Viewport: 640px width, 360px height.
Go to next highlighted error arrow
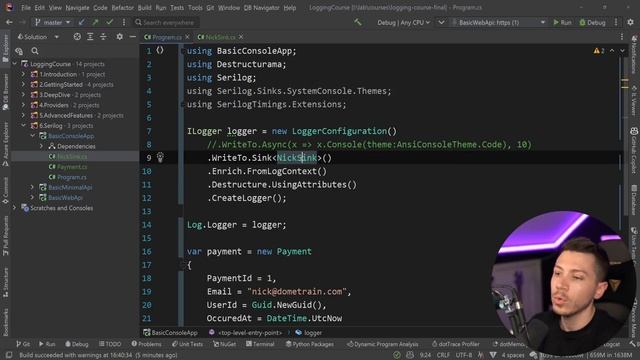[622, 51]
